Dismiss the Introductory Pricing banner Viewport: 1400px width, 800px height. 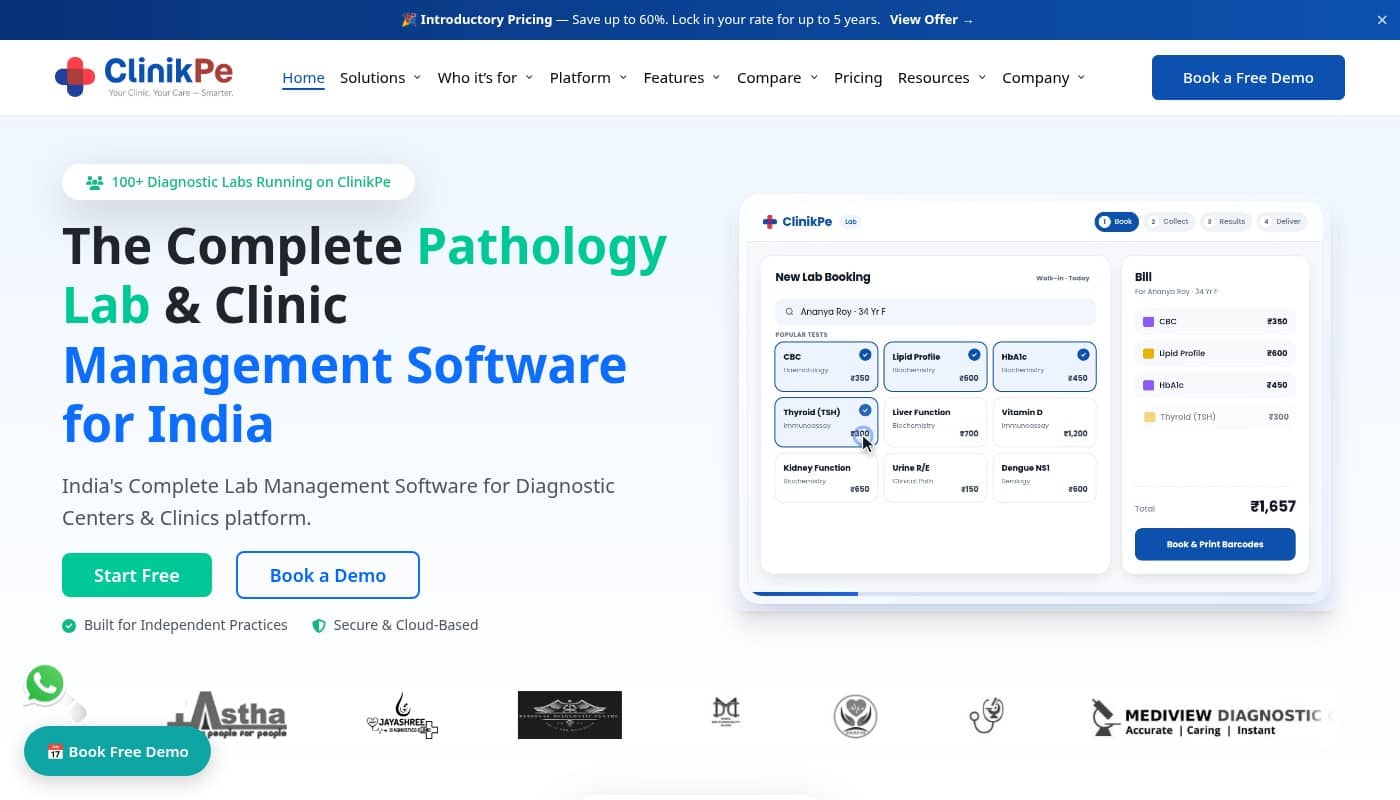coord(1382,20)
